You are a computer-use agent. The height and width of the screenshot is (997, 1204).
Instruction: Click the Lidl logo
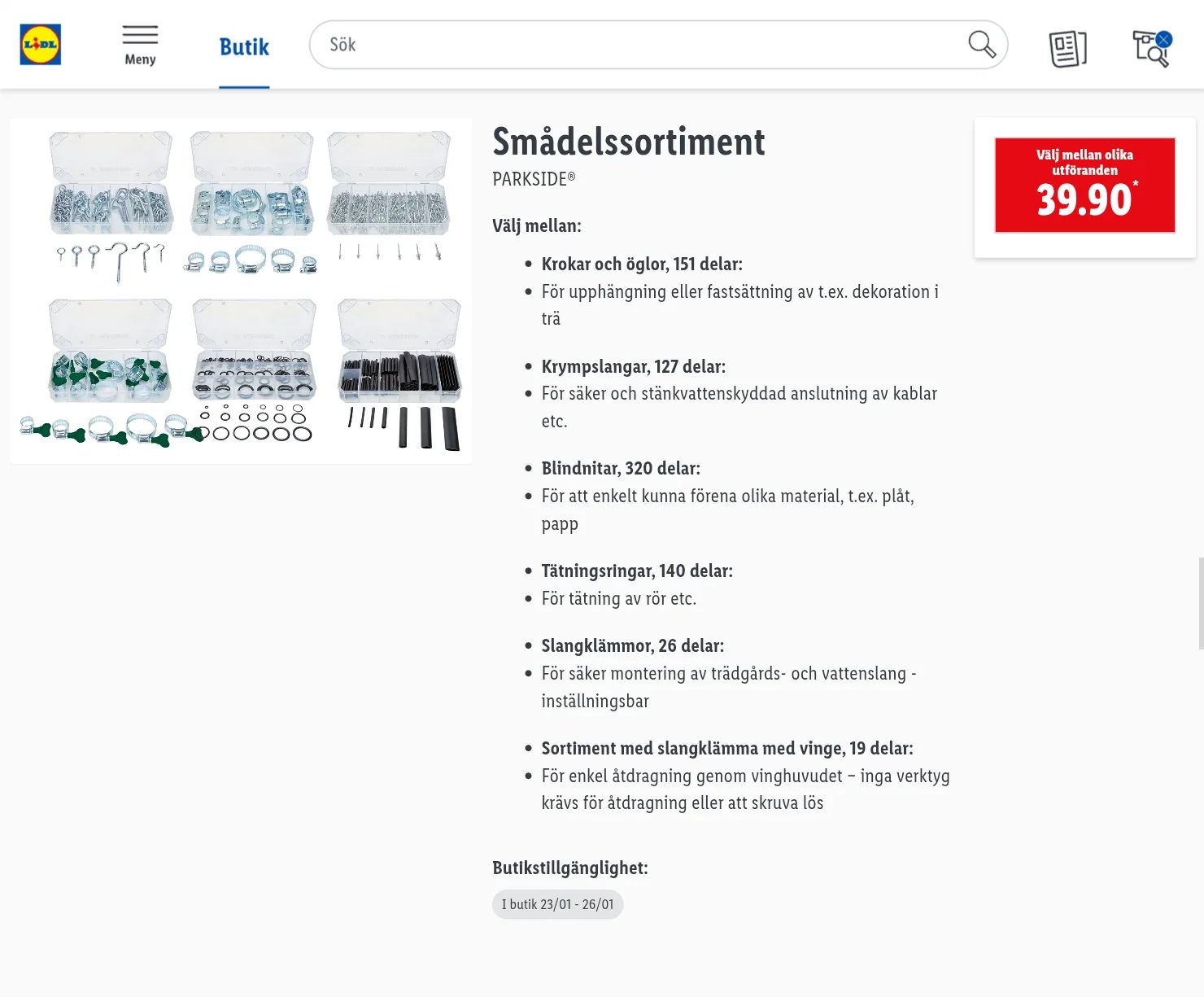coord(41,45)
